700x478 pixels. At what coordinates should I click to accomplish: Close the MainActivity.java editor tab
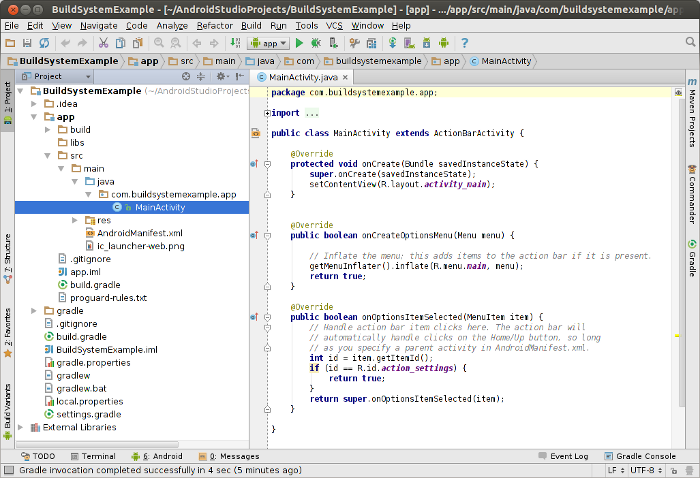pos(347,77)
